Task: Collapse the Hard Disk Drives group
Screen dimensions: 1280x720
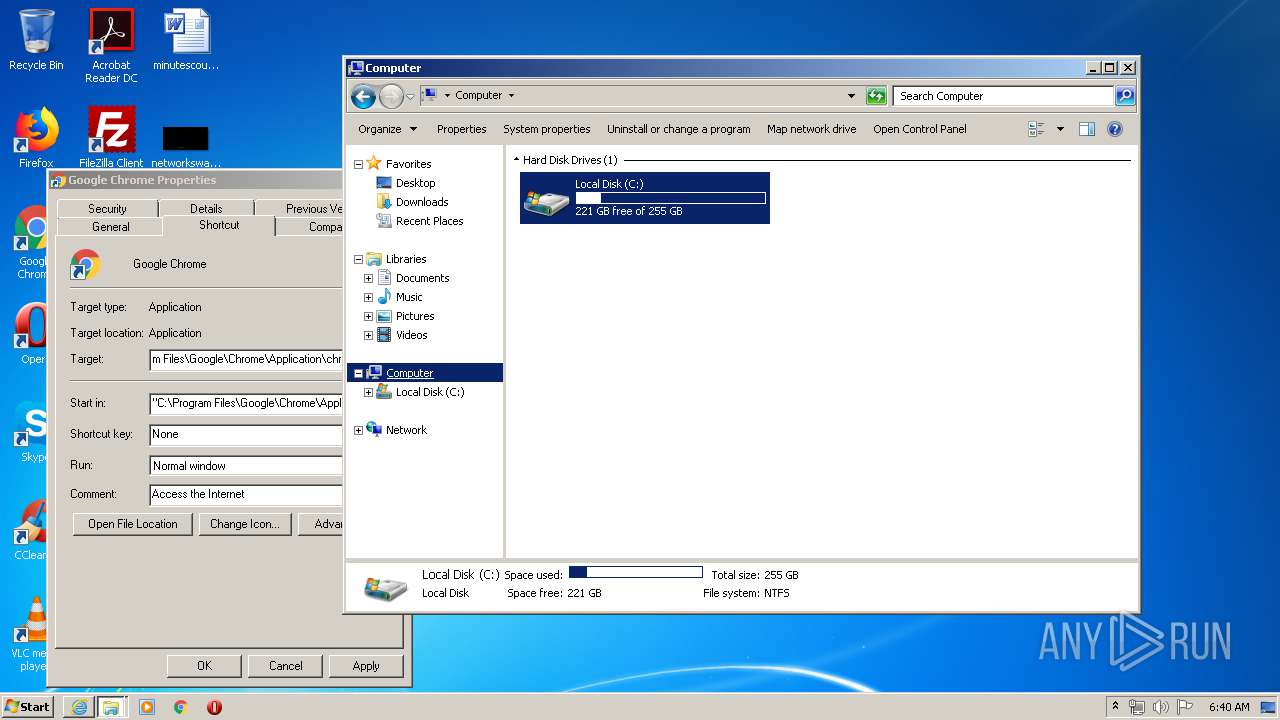Action: [517, 160]
